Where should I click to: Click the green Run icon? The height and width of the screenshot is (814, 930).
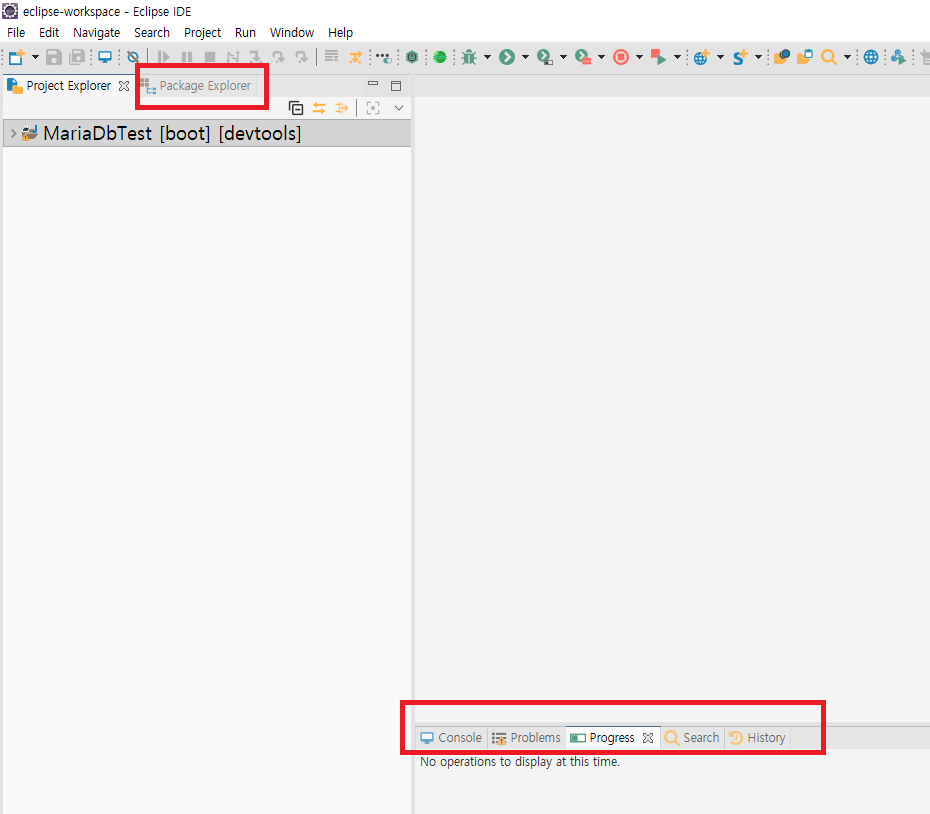[507, 57]
